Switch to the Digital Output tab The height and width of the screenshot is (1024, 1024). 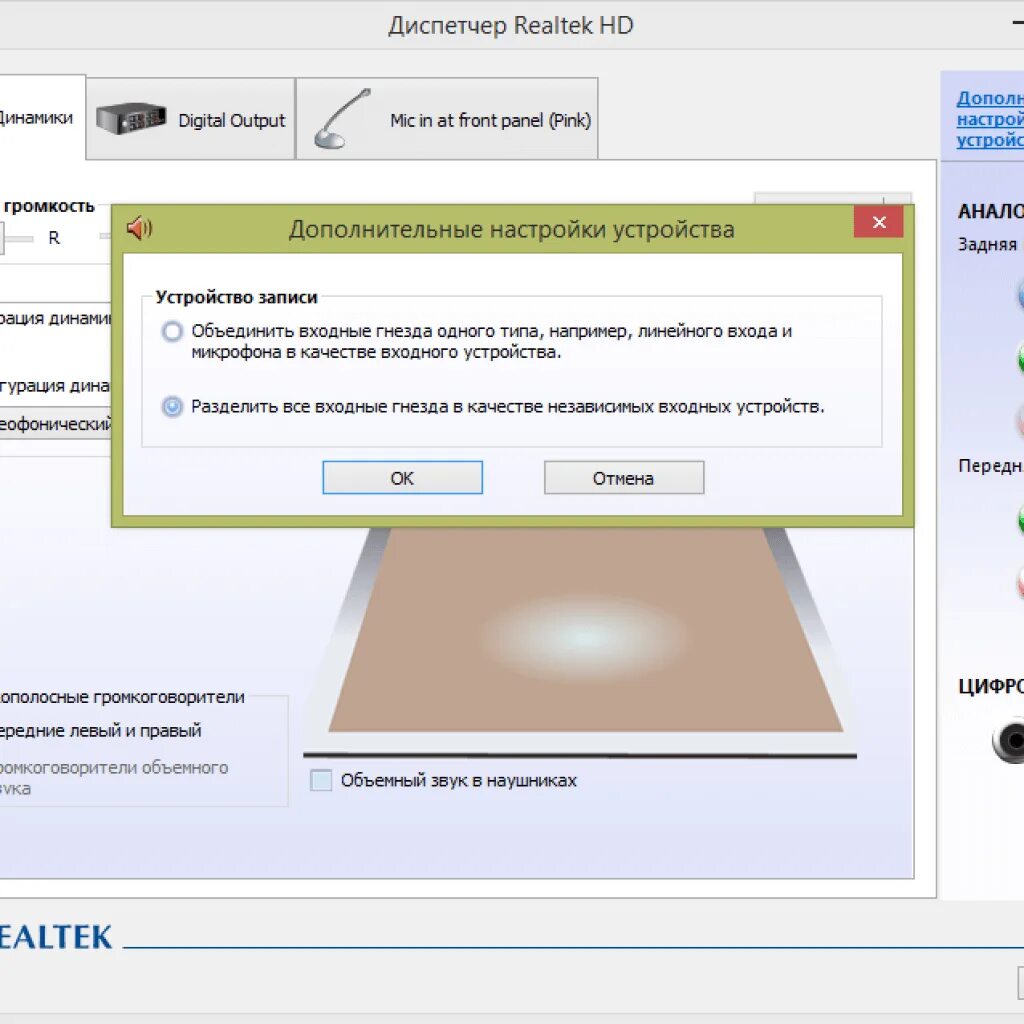191,119
